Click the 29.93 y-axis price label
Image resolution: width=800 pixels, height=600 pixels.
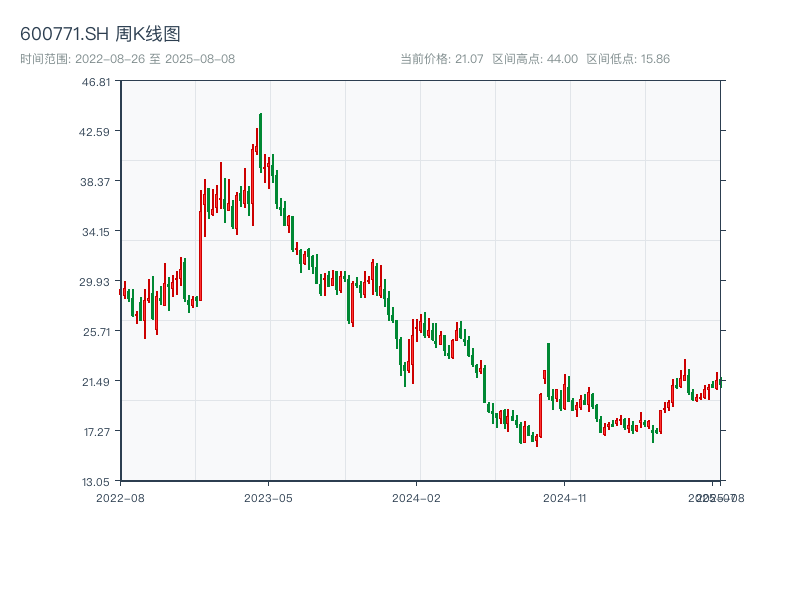click(x=95, y=281)
